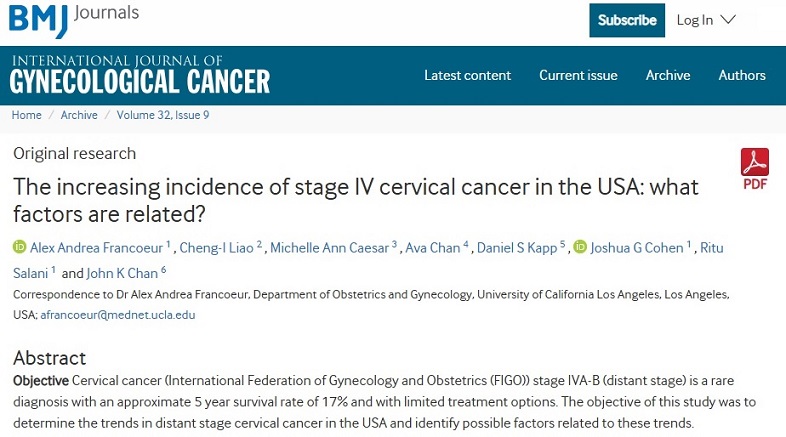Open author Cheng-I Liao's profile link
The width and height of the screenshot is (786, 437).
pos(216,247)
